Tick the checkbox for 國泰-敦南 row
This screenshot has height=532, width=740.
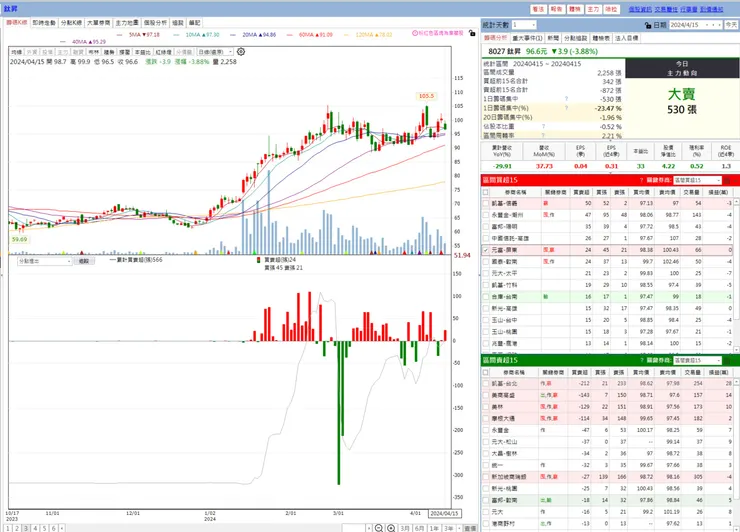click(486, 262)
